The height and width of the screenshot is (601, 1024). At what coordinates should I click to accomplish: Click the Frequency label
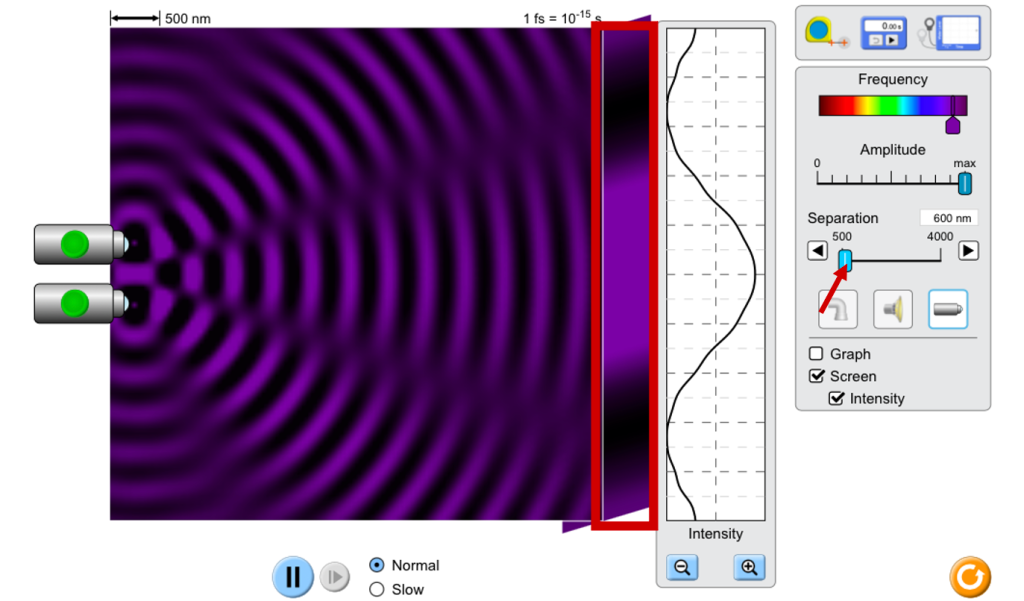(893, 79)
